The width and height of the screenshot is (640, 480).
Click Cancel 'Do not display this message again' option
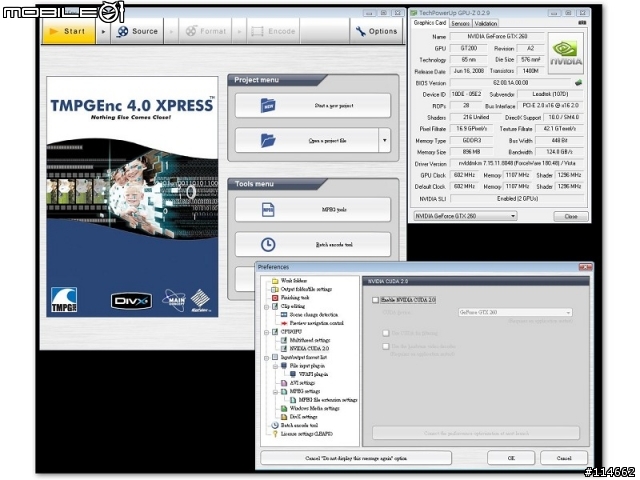tap(356, 458)
